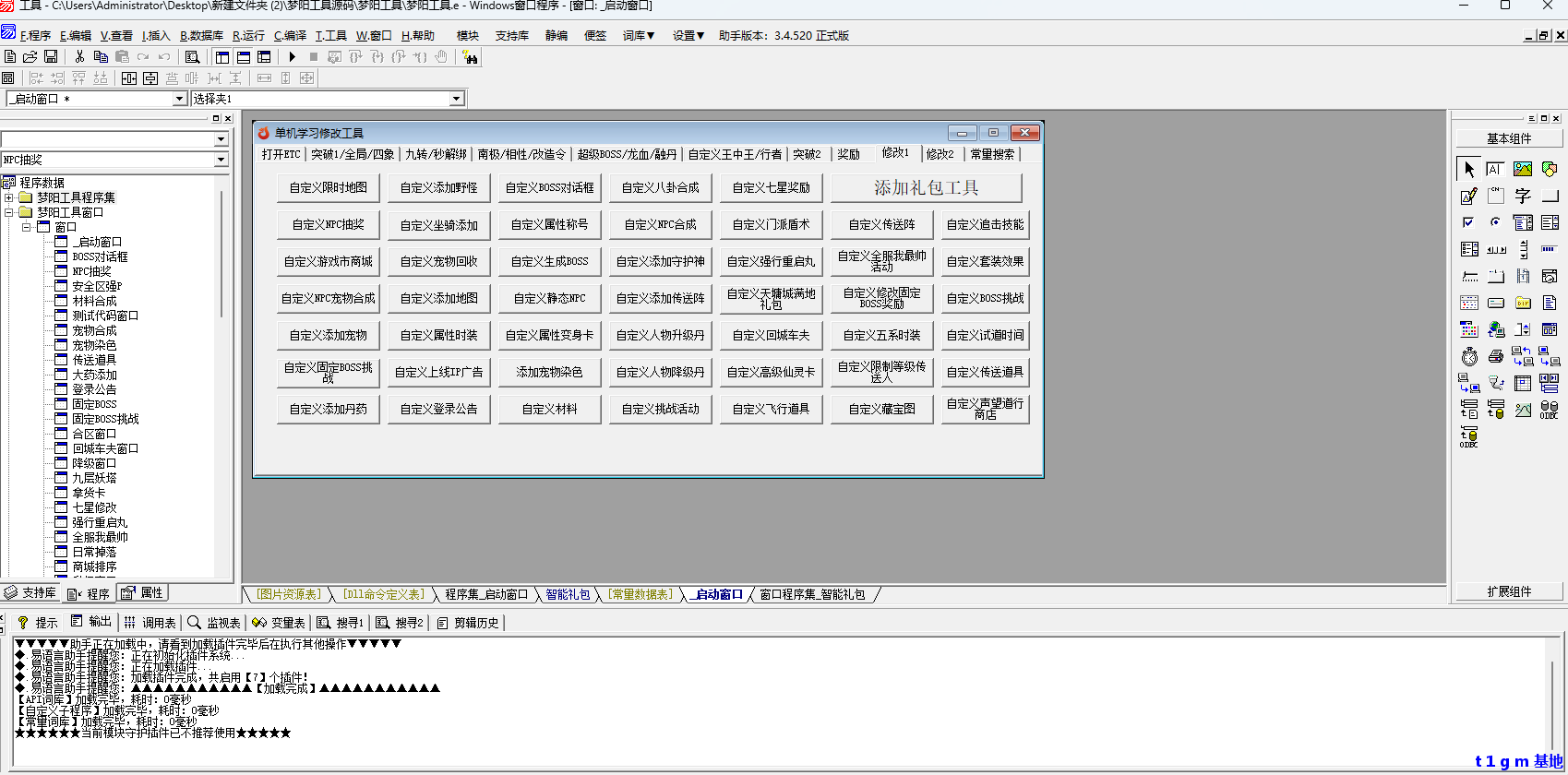Image resolution: width=1568 pixels, height=775 pixels.
Task: Collapse the 窗口 tree node
Action: [x=26, y=227]
